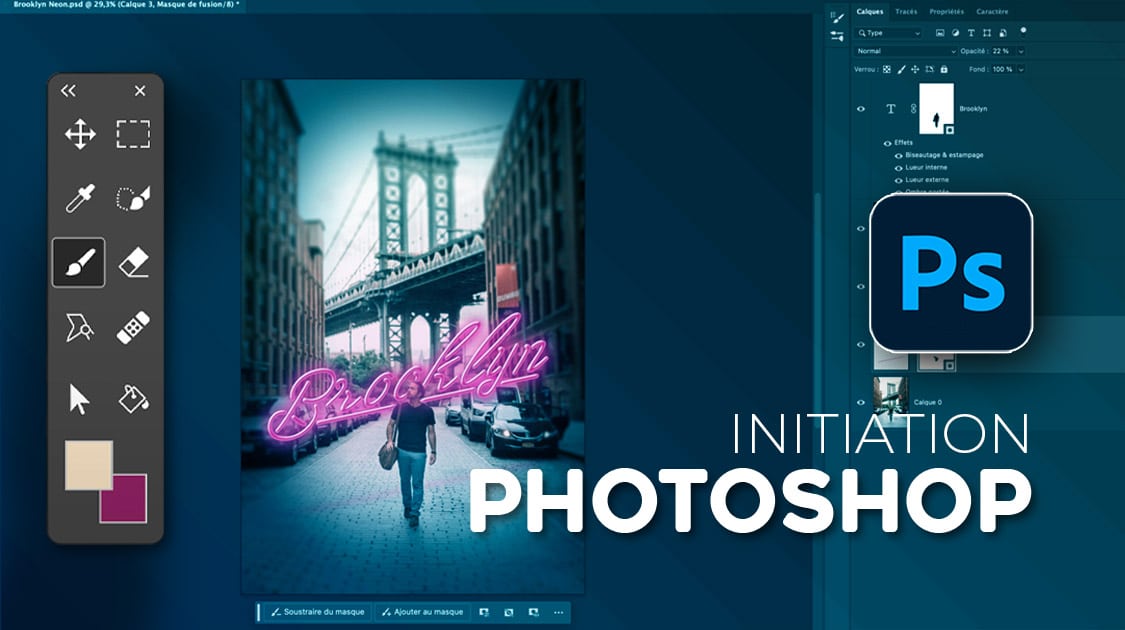This screenshot has width=1125, height=630.
Task: Hide the Brooklyn text layer
Action: tap(861, 109)
